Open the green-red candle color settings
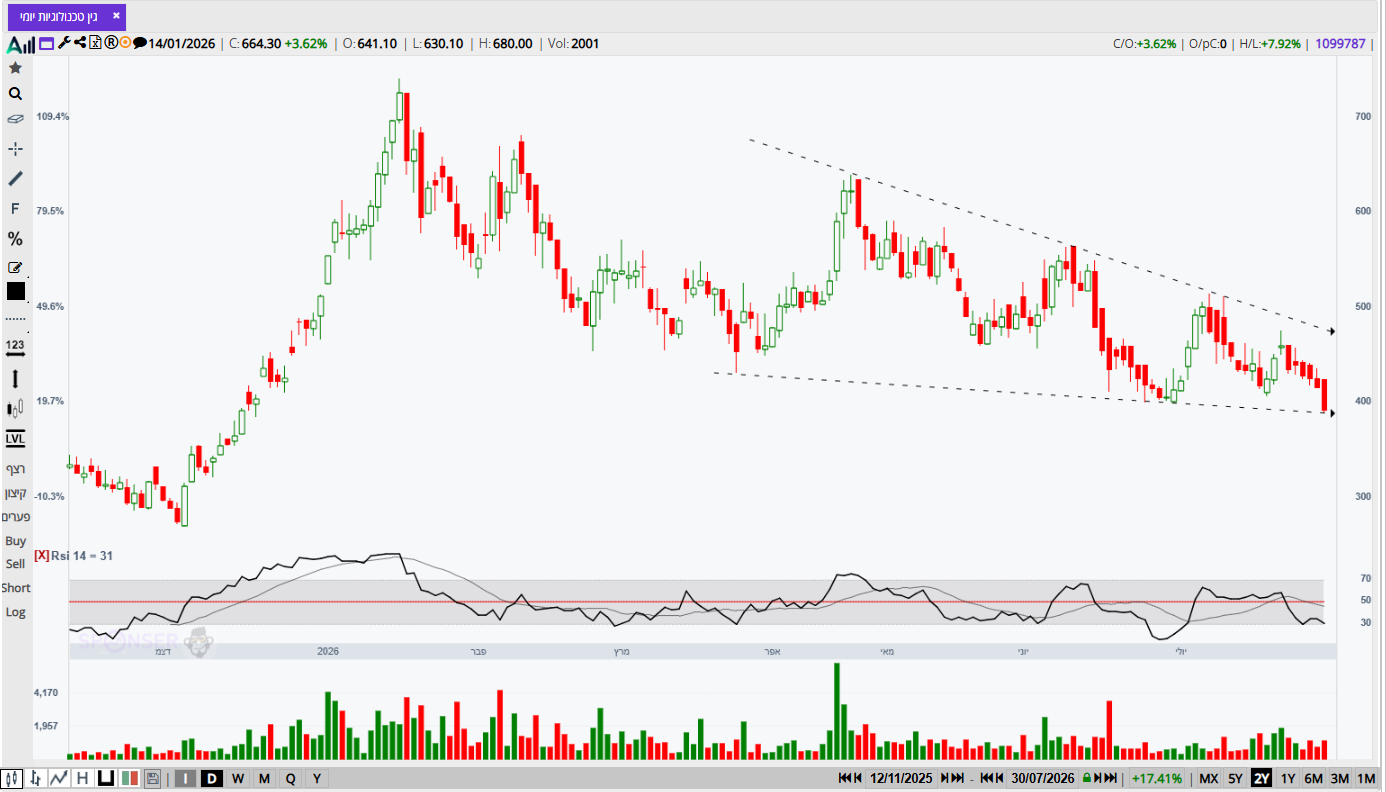1386x792 pixels. 129,778
